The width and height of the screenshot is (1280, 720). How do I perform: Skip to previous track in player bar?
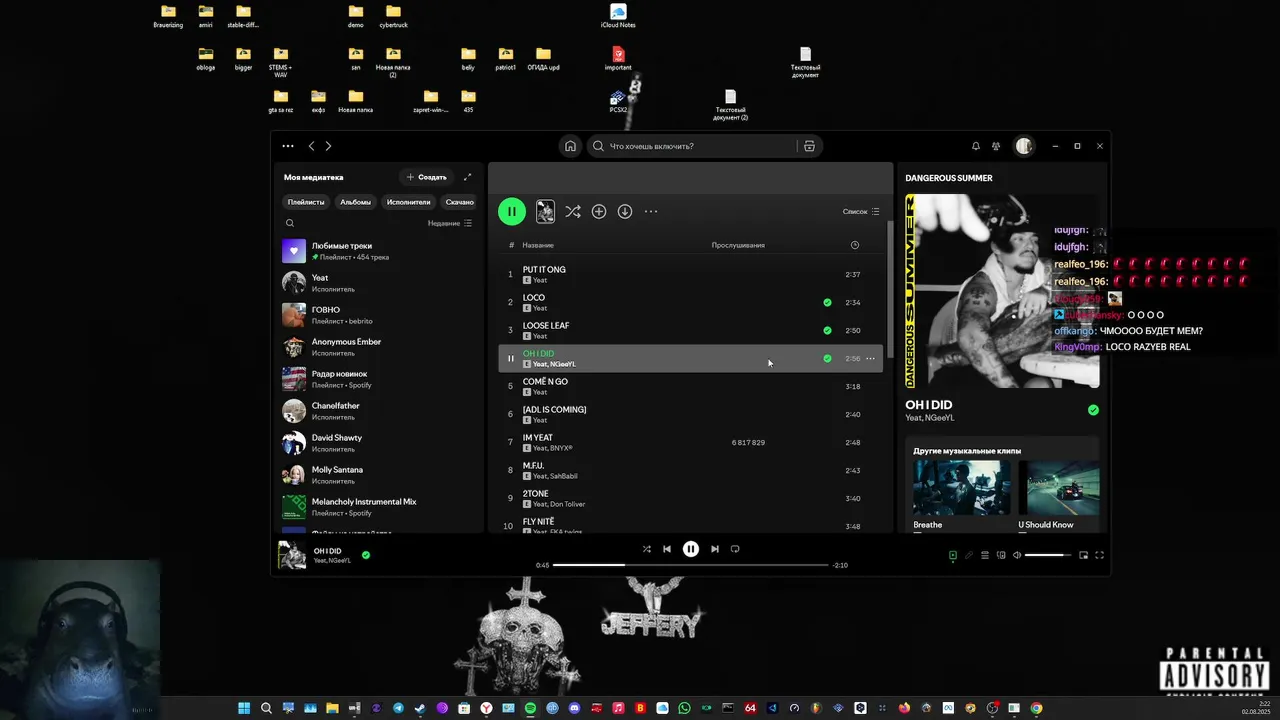[667, 549]
